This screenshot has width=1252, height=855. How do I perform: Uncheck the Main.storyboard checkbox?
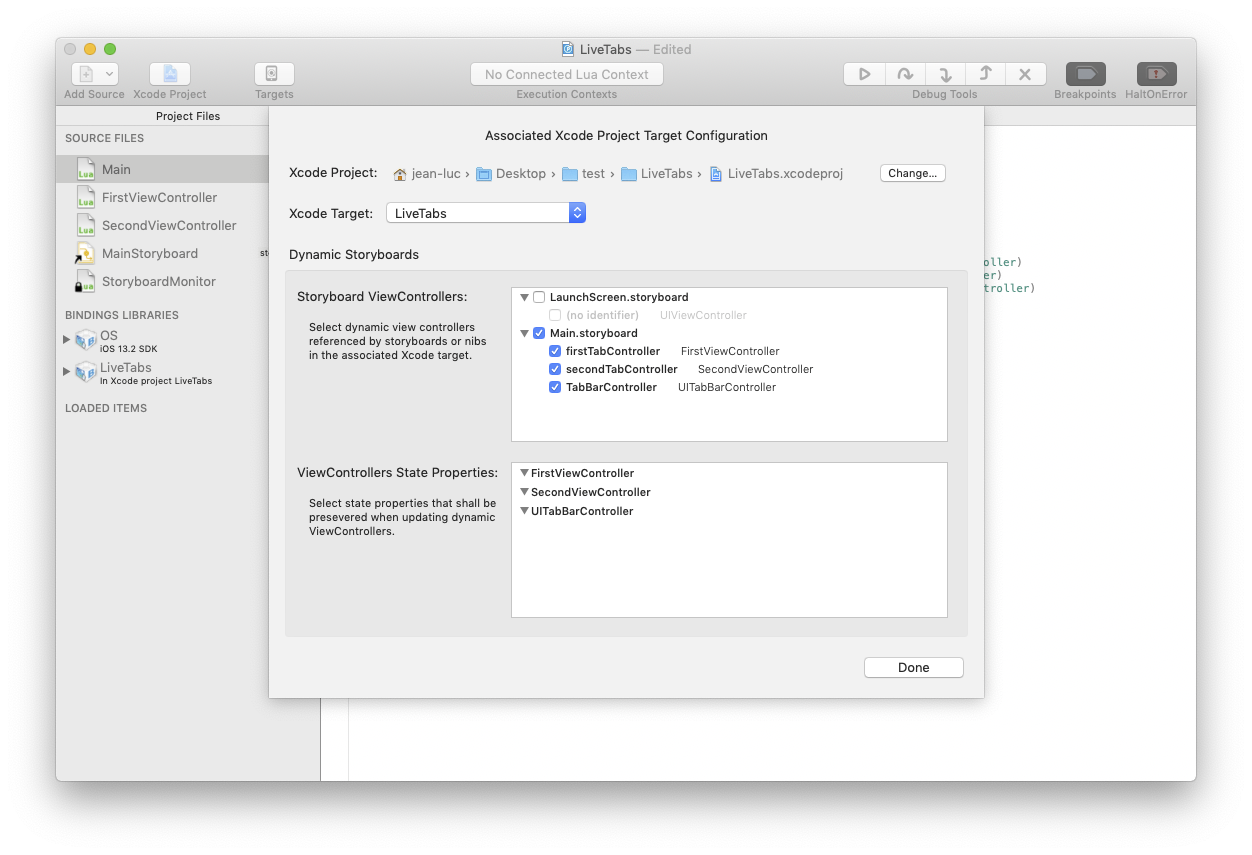coord(539,333)
